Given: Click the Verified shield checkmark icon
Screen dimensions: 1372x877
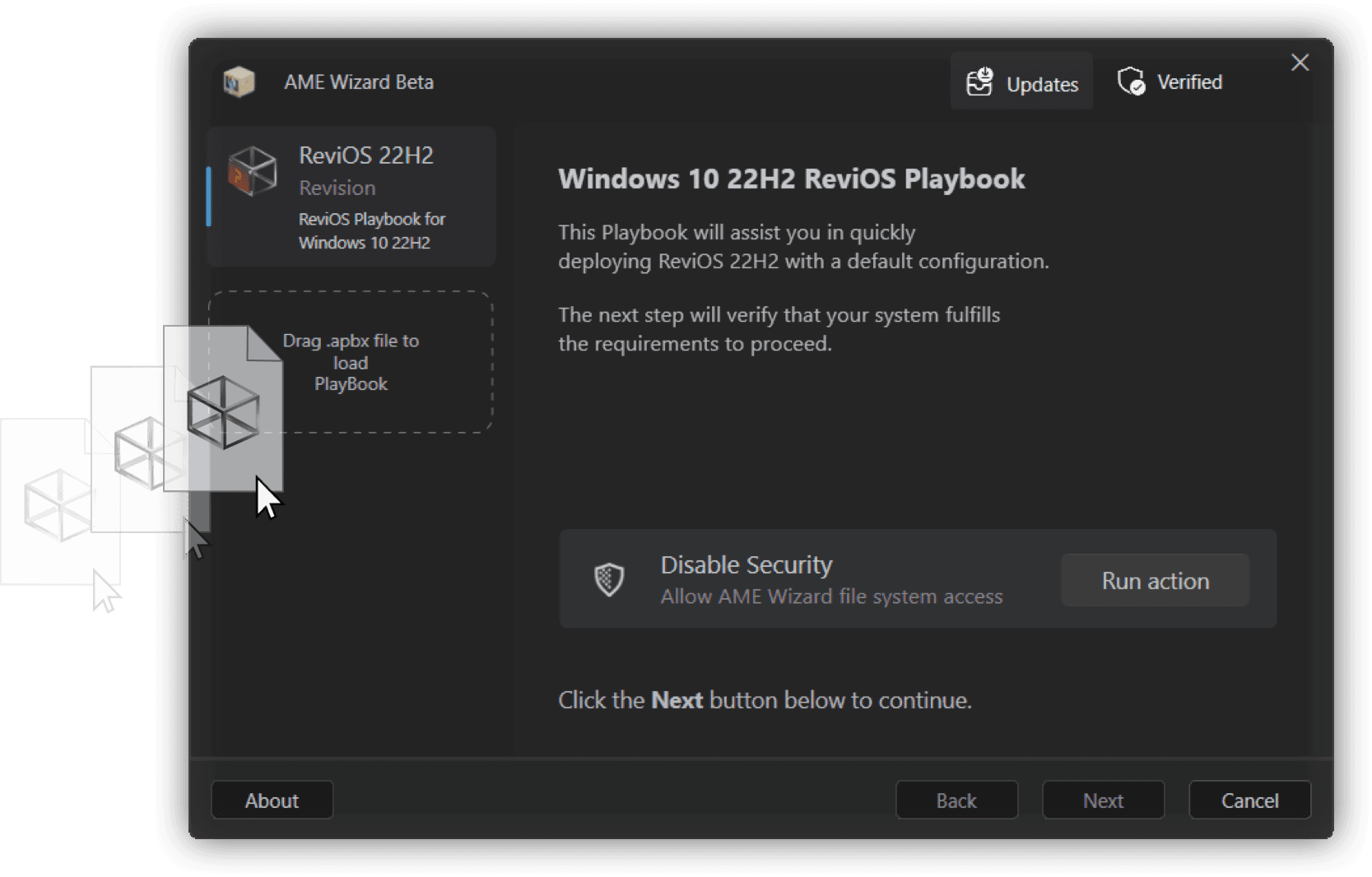Looking at the screenshot, I should tap(1131, 81).
